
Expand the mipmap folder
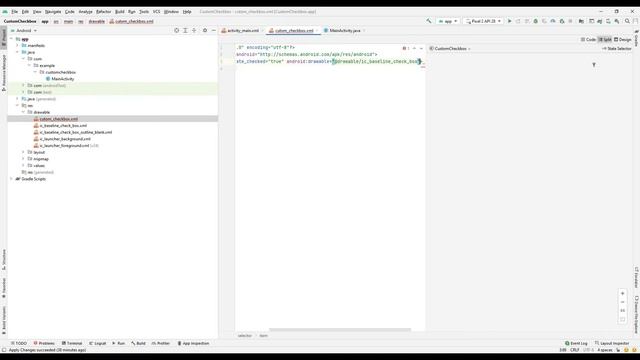point(24,159)
